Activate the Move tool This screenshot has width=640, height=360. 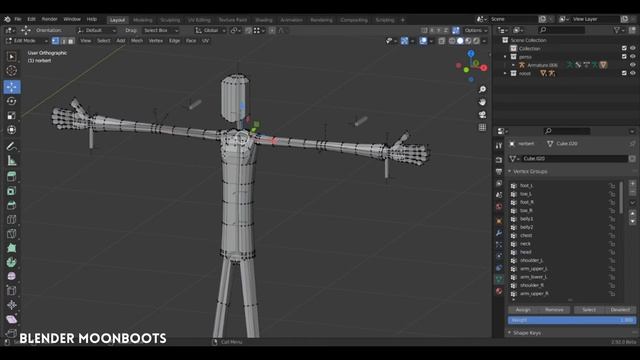(11, 87)
